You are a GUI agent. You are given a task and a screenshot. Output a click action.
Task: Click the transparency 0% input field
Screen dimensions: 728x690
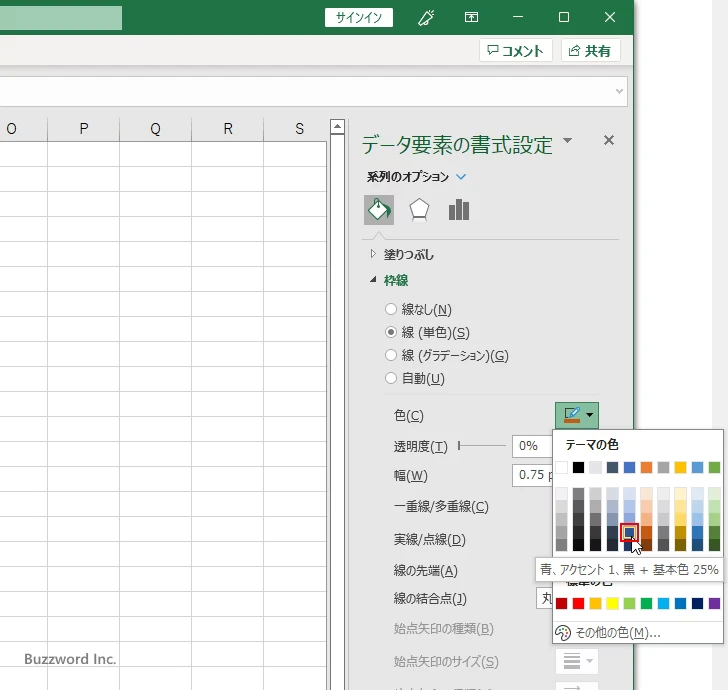[532, 446]
